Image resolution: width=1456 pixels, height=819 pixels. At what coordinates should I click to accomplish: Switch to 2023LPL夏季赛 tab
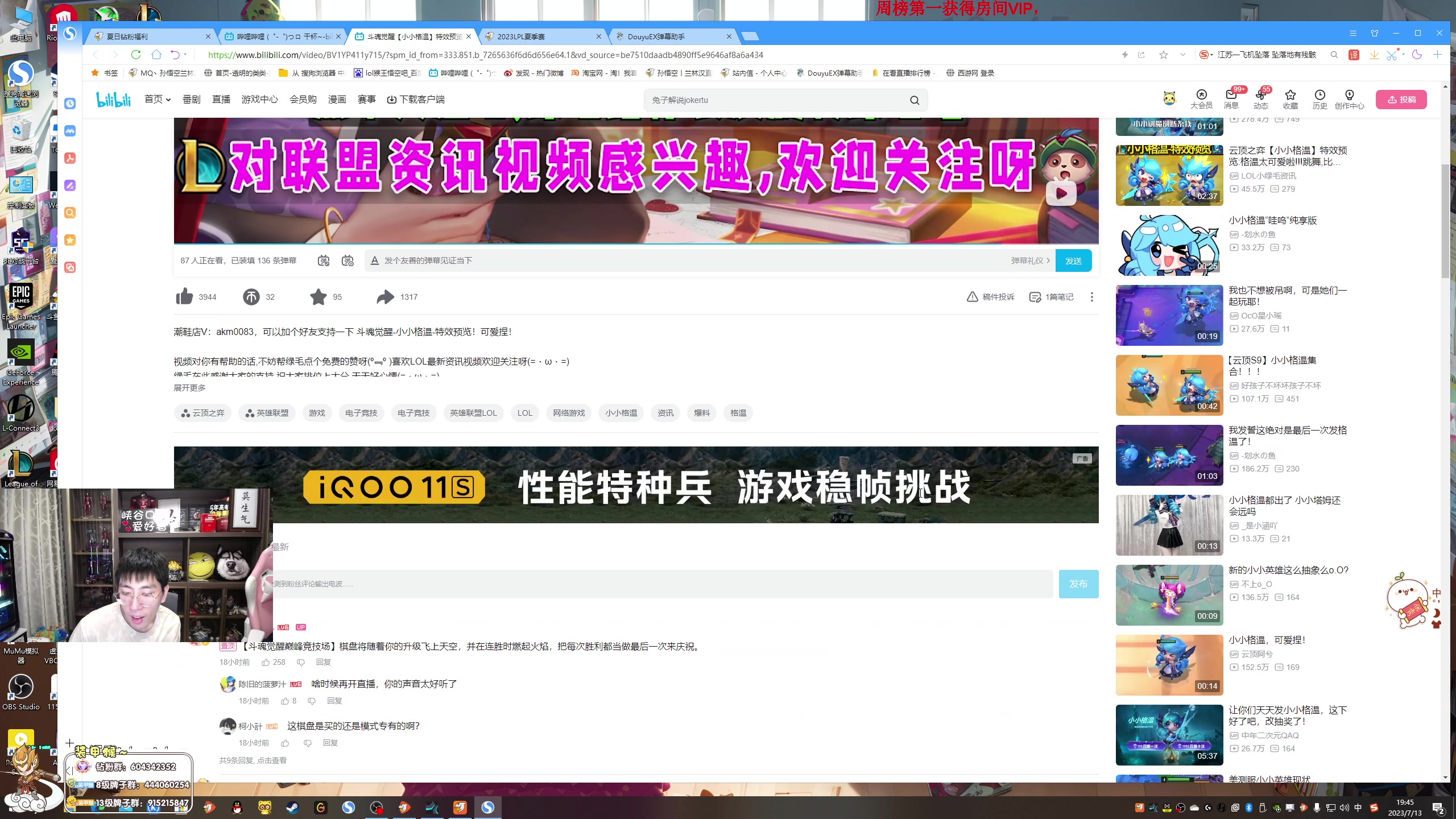click(x=543, y=36)
